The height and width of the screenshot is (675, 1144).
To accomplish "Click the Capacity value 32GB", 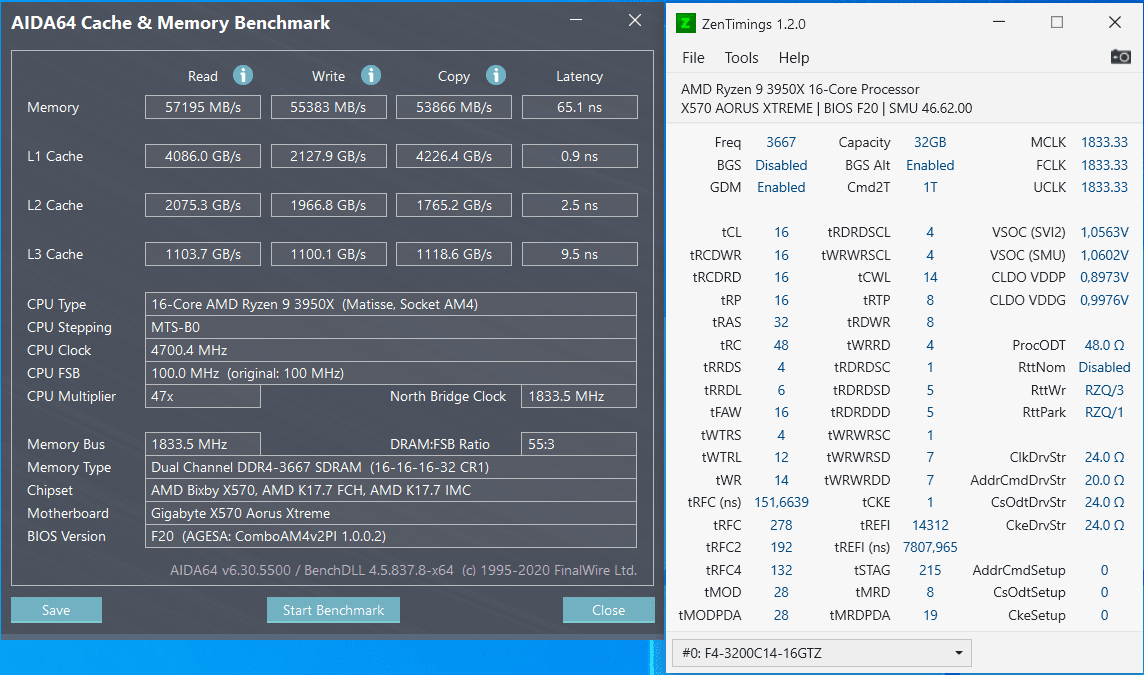I will point(930,142).
